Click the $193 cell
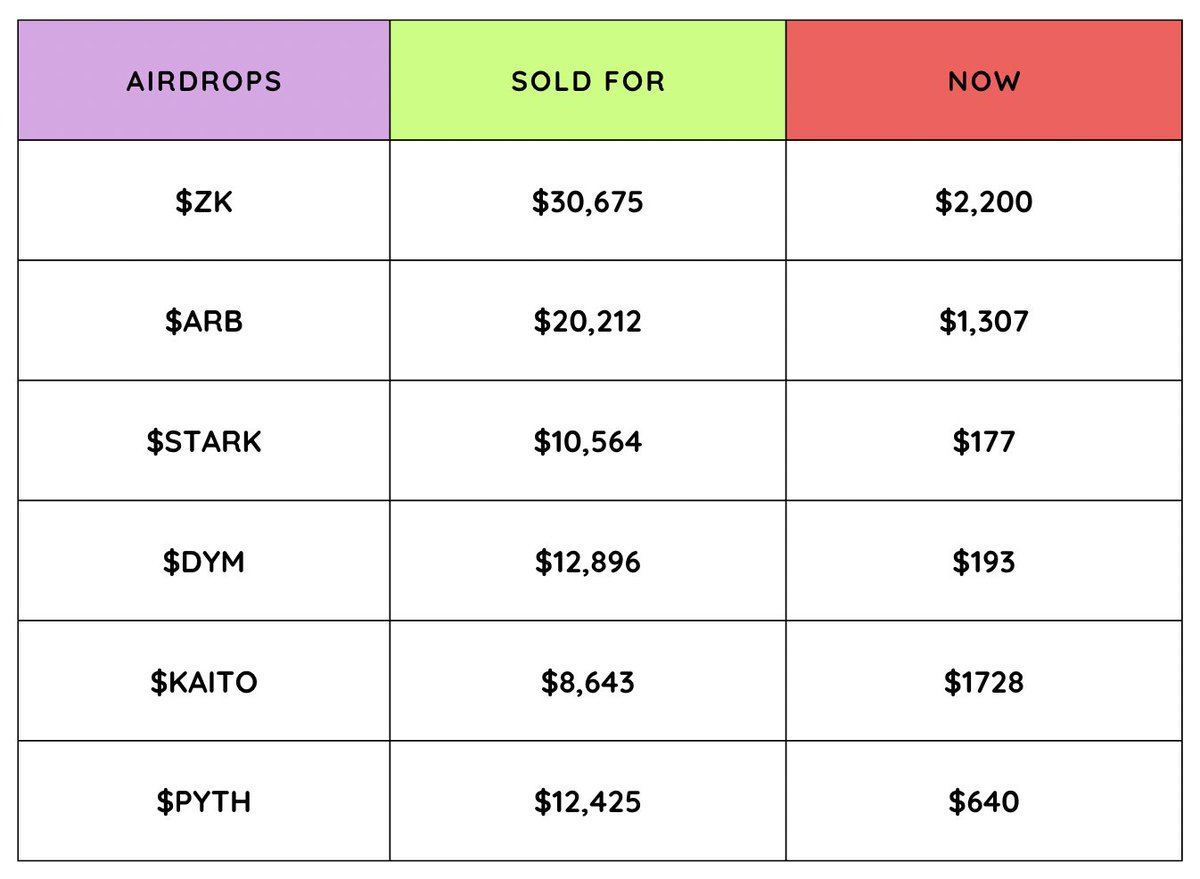Viewport: 1200px width, 879px height. pyautogui.click(x=984, y=562)
